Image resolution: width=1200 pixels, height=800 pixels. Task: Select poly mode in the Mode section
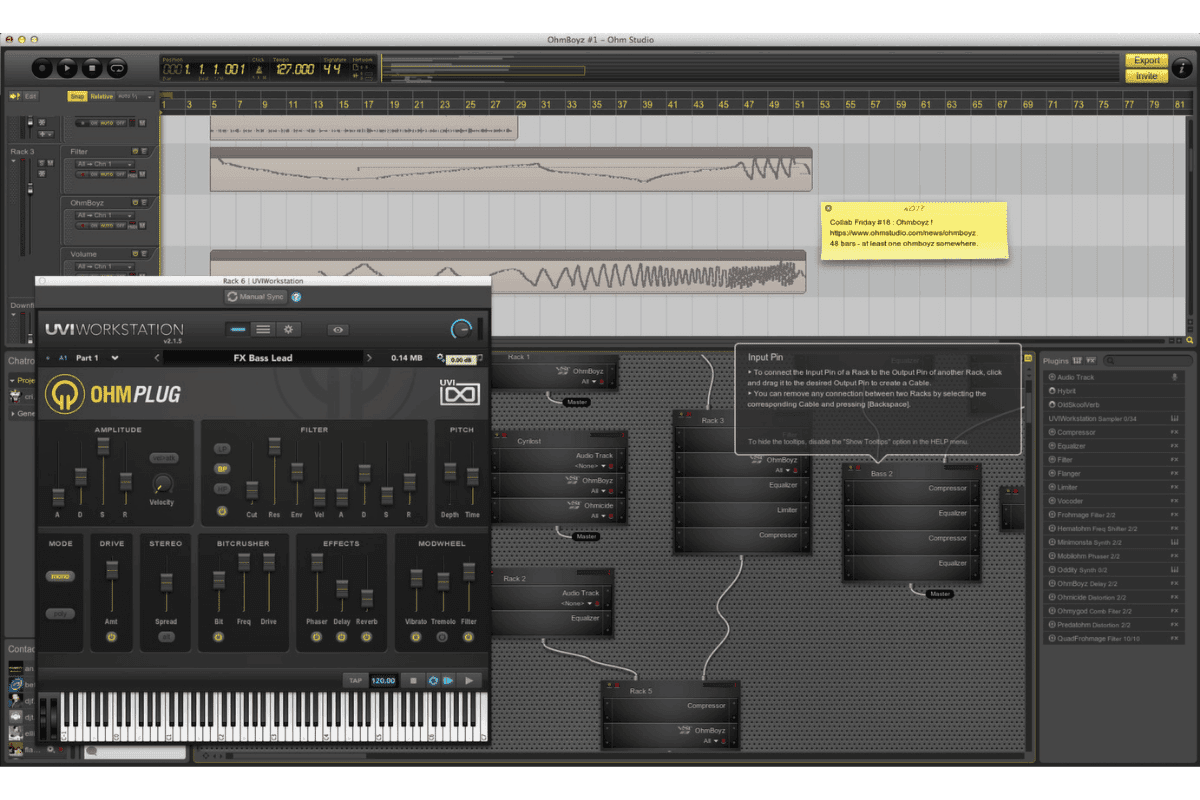61,614
